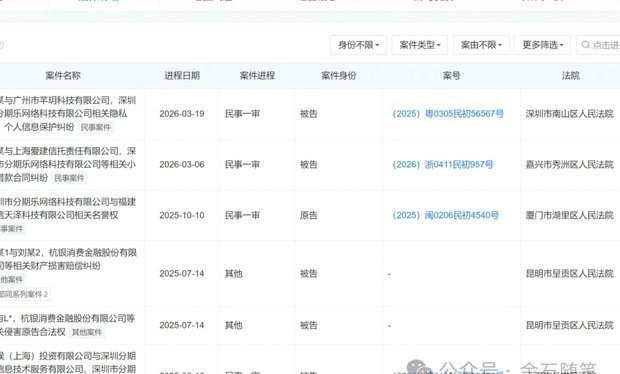Click the 案号 column header
The image size is (620, 374).
point(452,76)
